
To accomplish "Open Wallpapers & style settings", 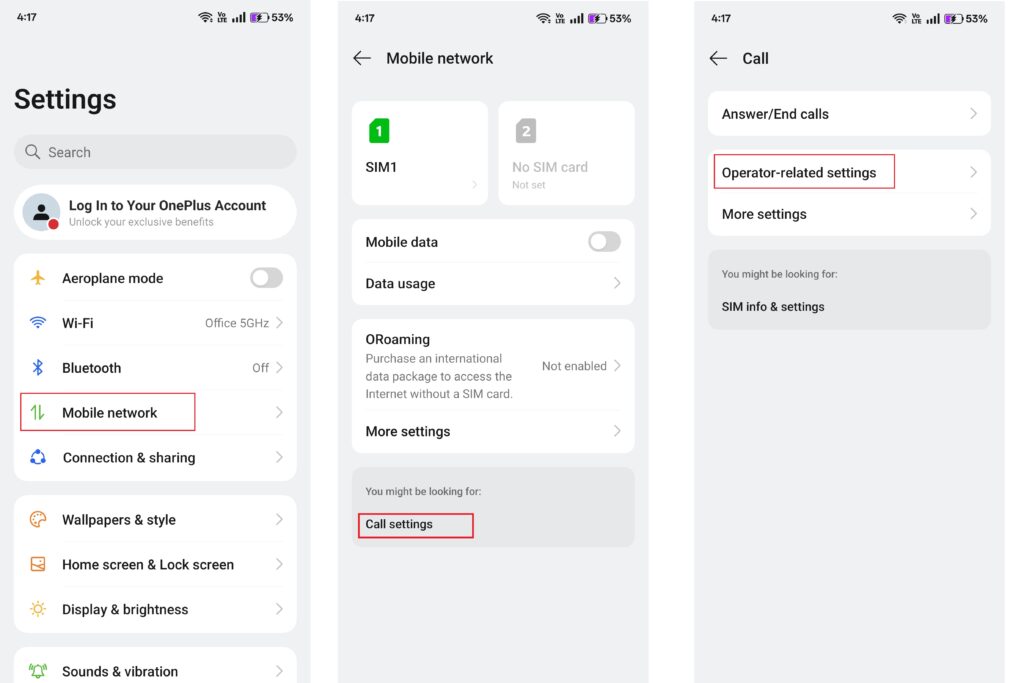I will 155,519.
